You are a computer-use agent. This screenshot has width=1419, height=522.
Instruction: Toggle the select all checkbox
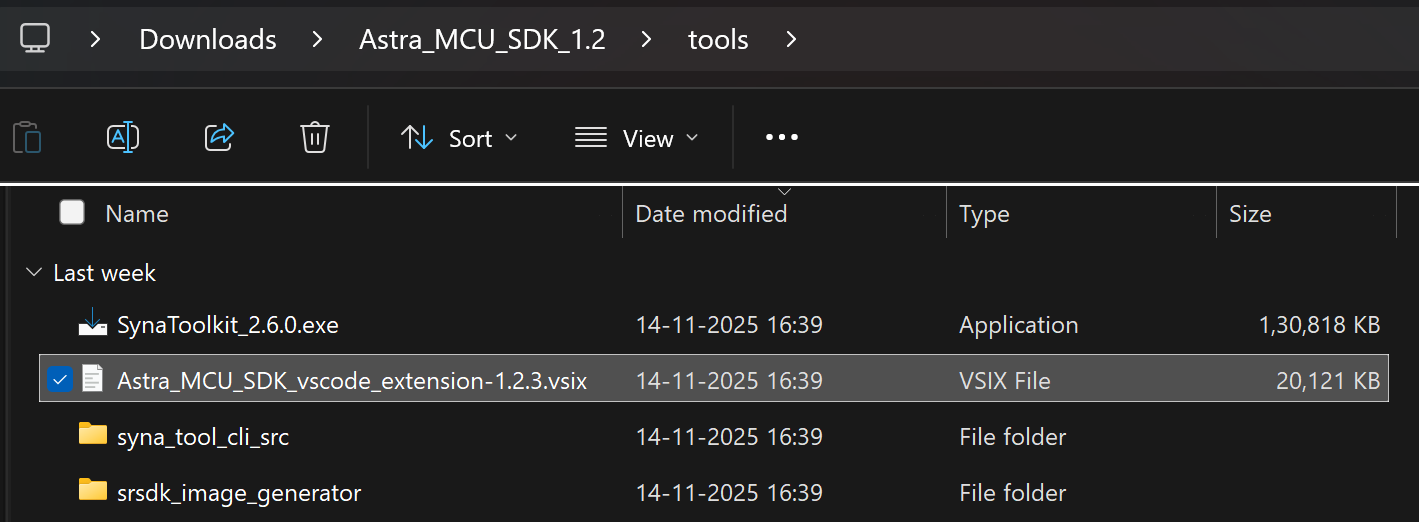(72, 213)
